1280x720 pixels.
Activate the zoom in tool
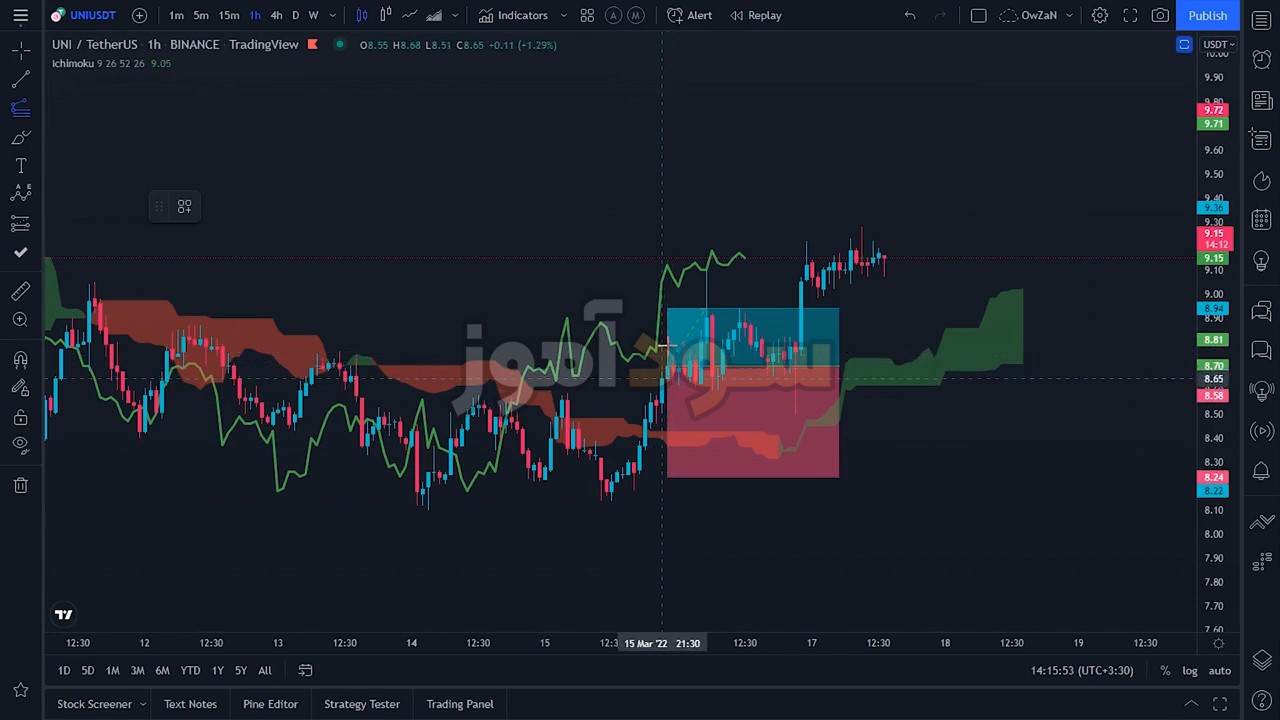20,320
